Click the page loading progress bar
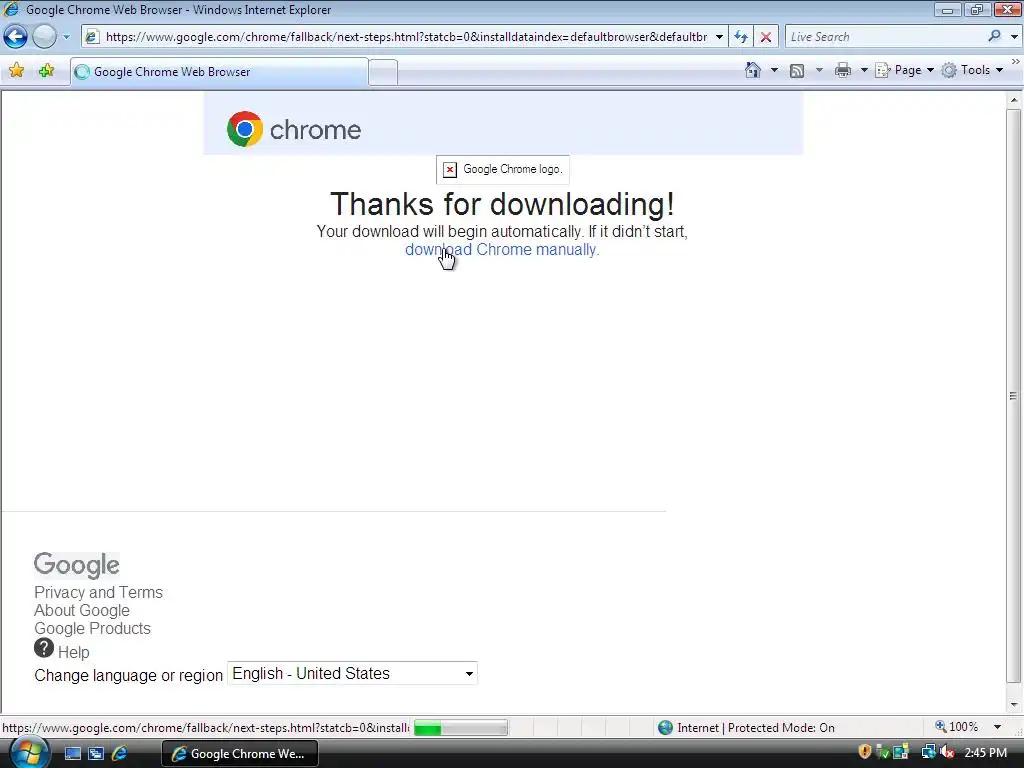 [460, 728]
